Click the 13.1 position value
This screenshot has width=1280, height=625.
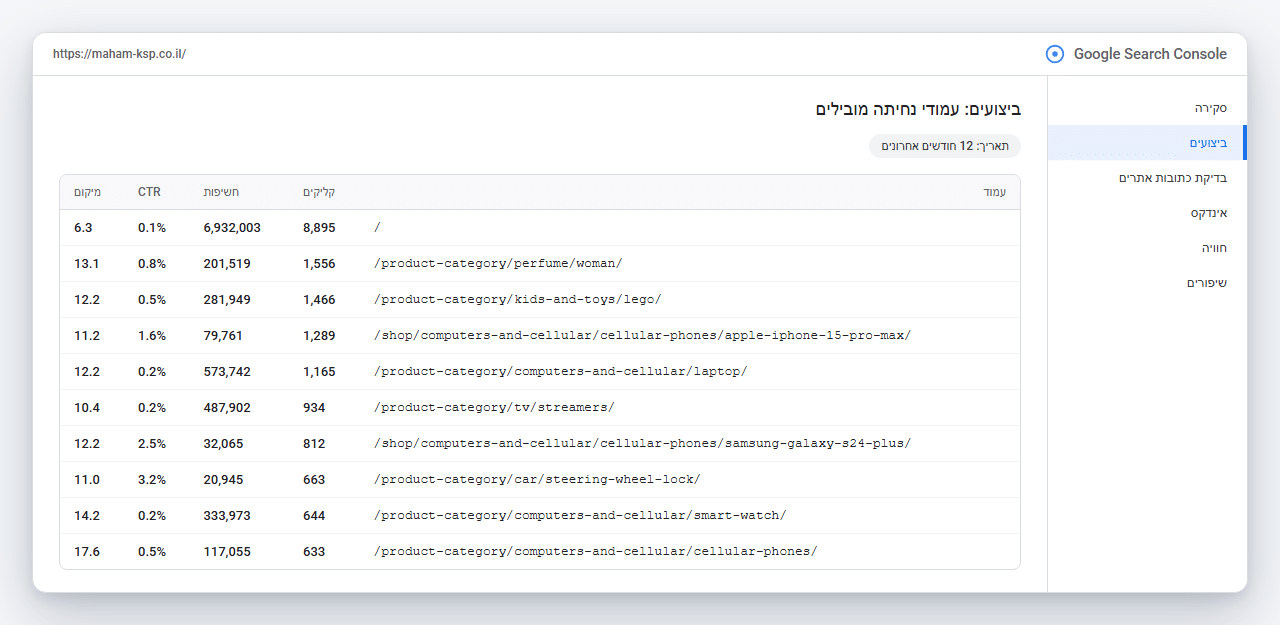pyautogui.click(x=87, y=264)
